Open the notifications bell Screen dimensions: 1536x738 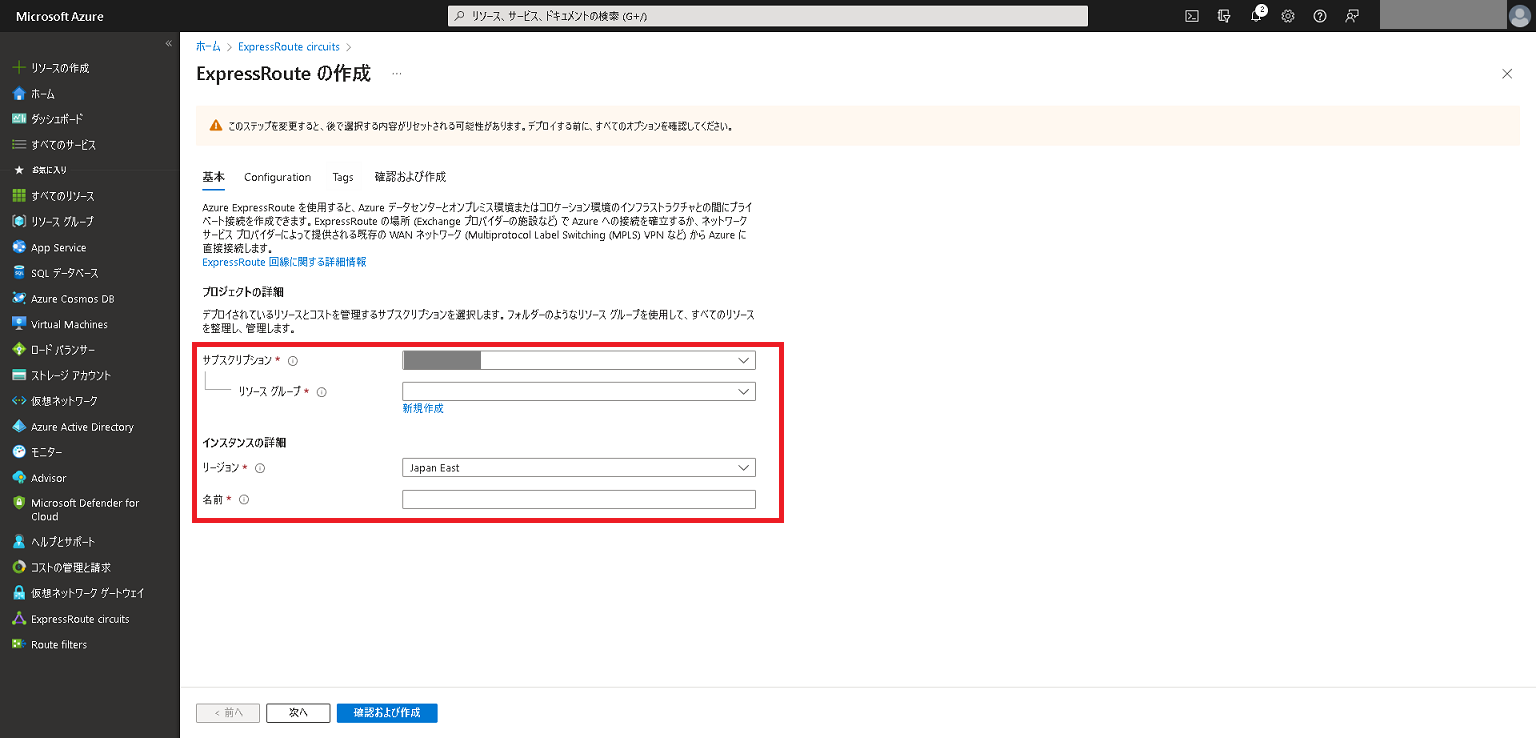point(1257,16)
